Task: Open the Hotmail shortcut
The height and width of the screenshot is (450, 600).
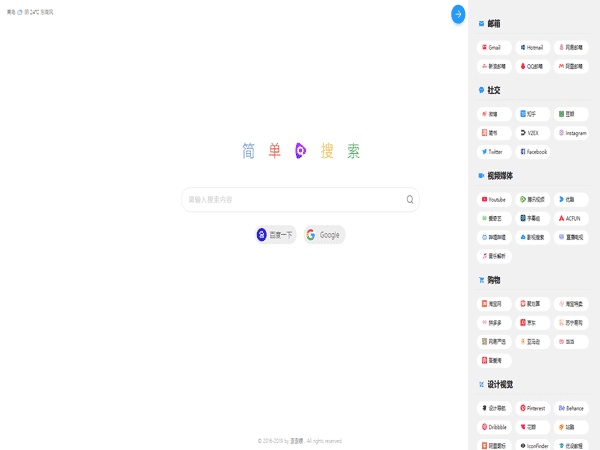Action: 534,47
